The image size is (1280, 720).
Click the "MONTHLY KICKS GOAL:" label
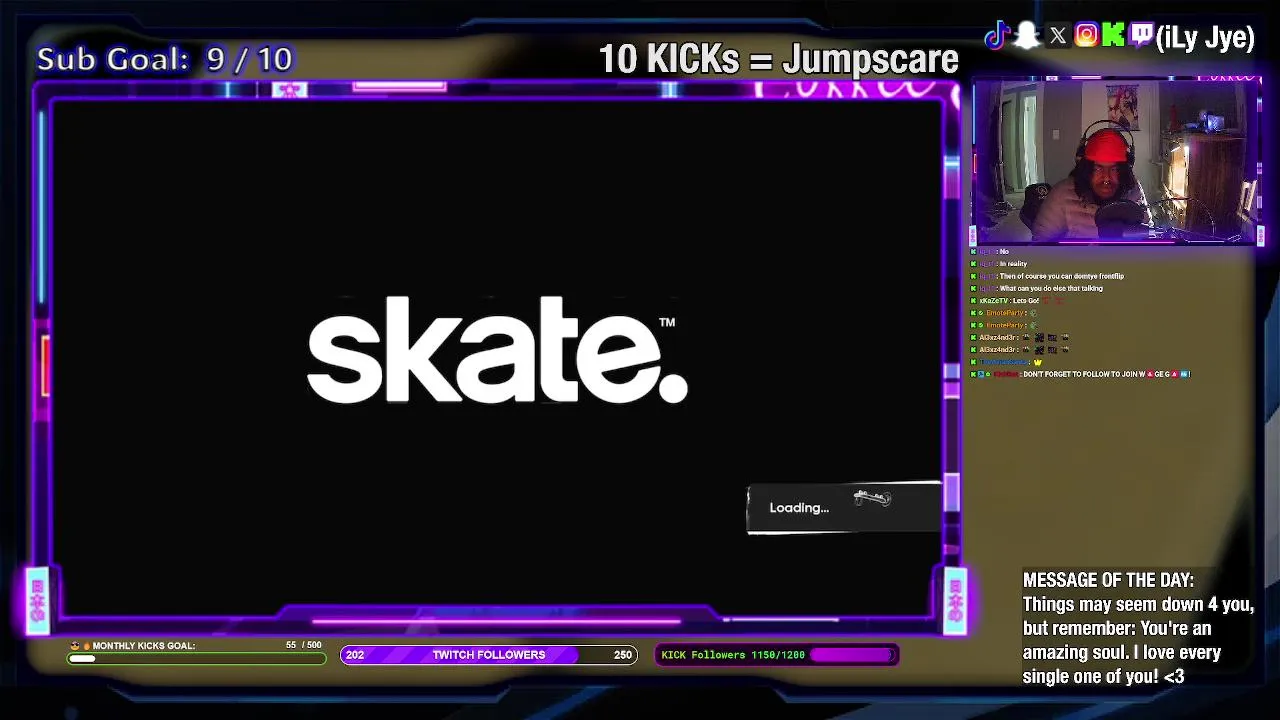click(x=144, y=646)
